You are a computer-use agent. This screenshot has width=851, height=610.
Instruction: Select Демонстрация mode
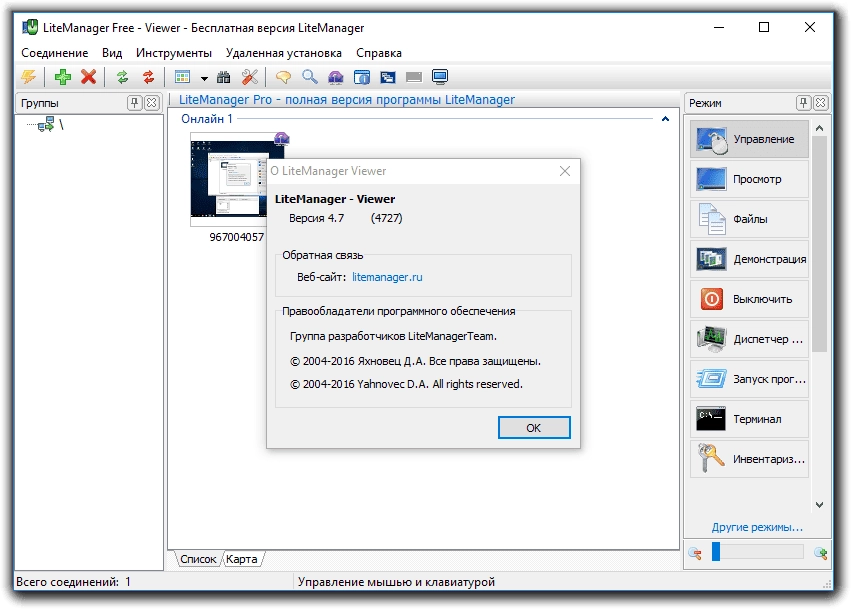(750, 259)
